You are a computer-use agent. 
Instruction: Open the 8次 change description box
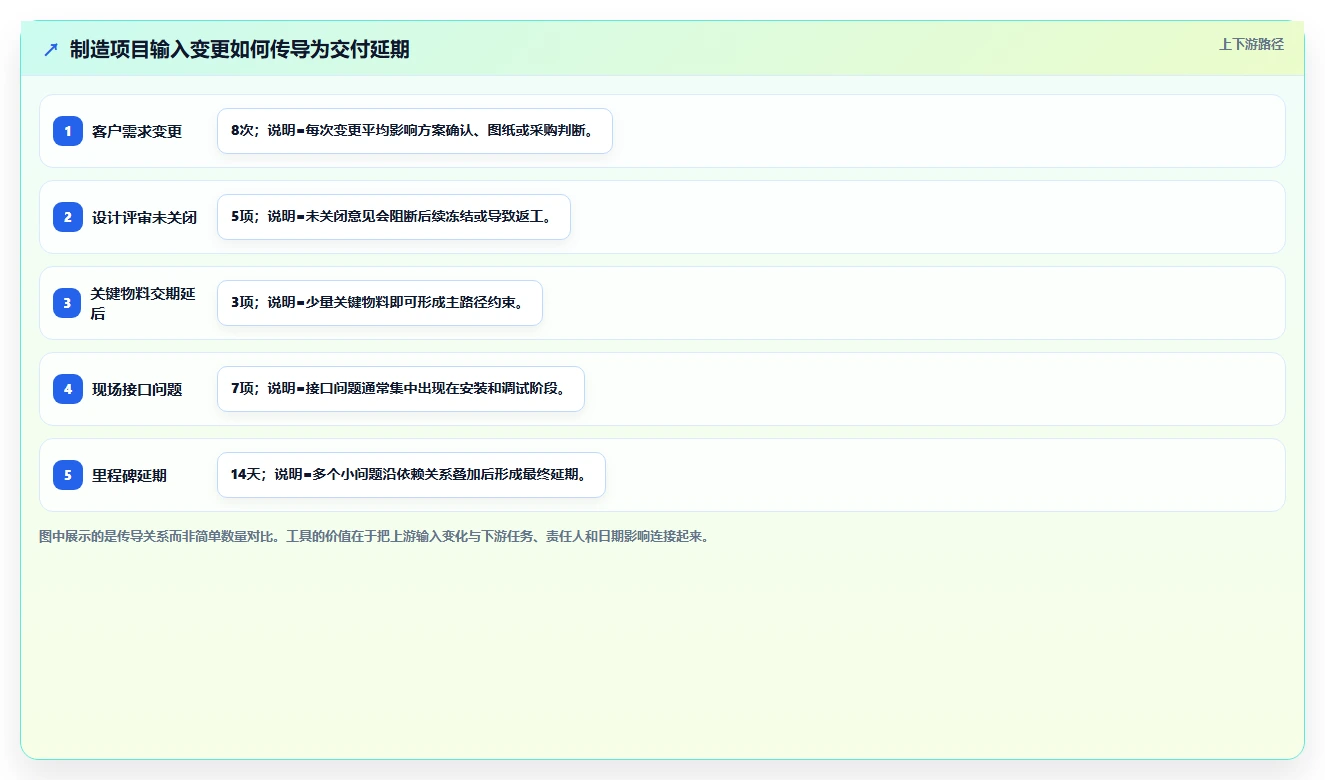[x=415, y=131]
